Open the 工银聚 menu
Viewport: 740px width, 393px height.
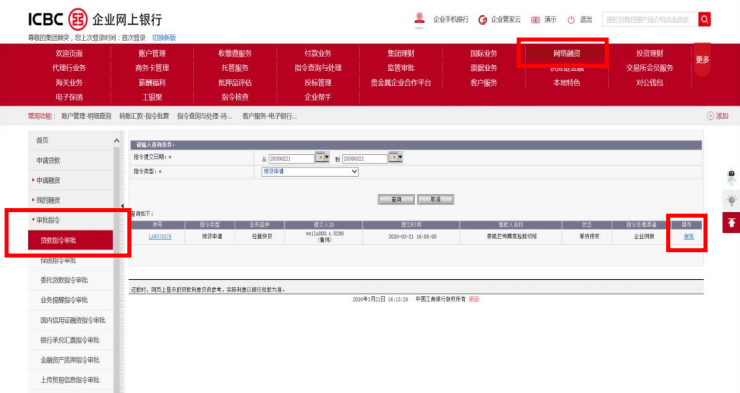coord(152,97)
